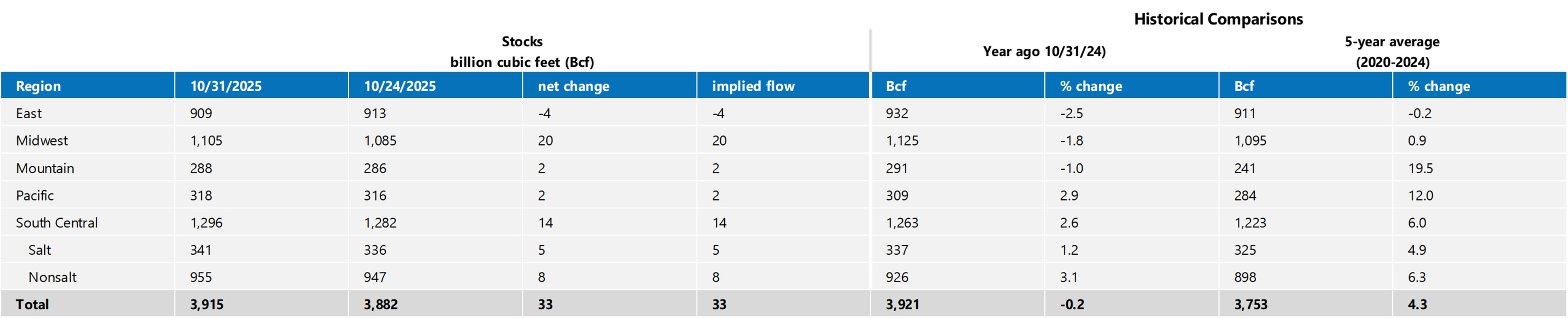Select the South Central row label
Image resolution: width=1568 pixels, height=318 pixels.
pos(57,223)
